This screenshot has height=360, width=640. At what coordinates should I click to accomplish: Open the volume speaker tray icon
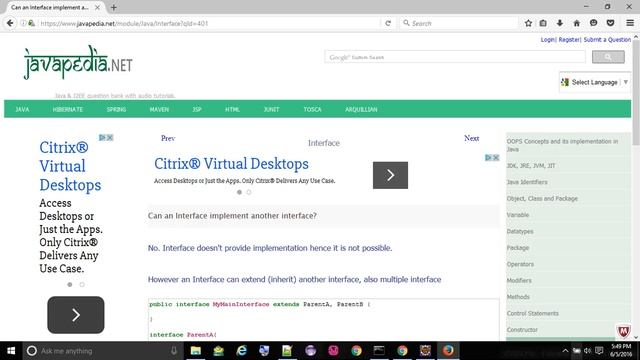[587, 351]
